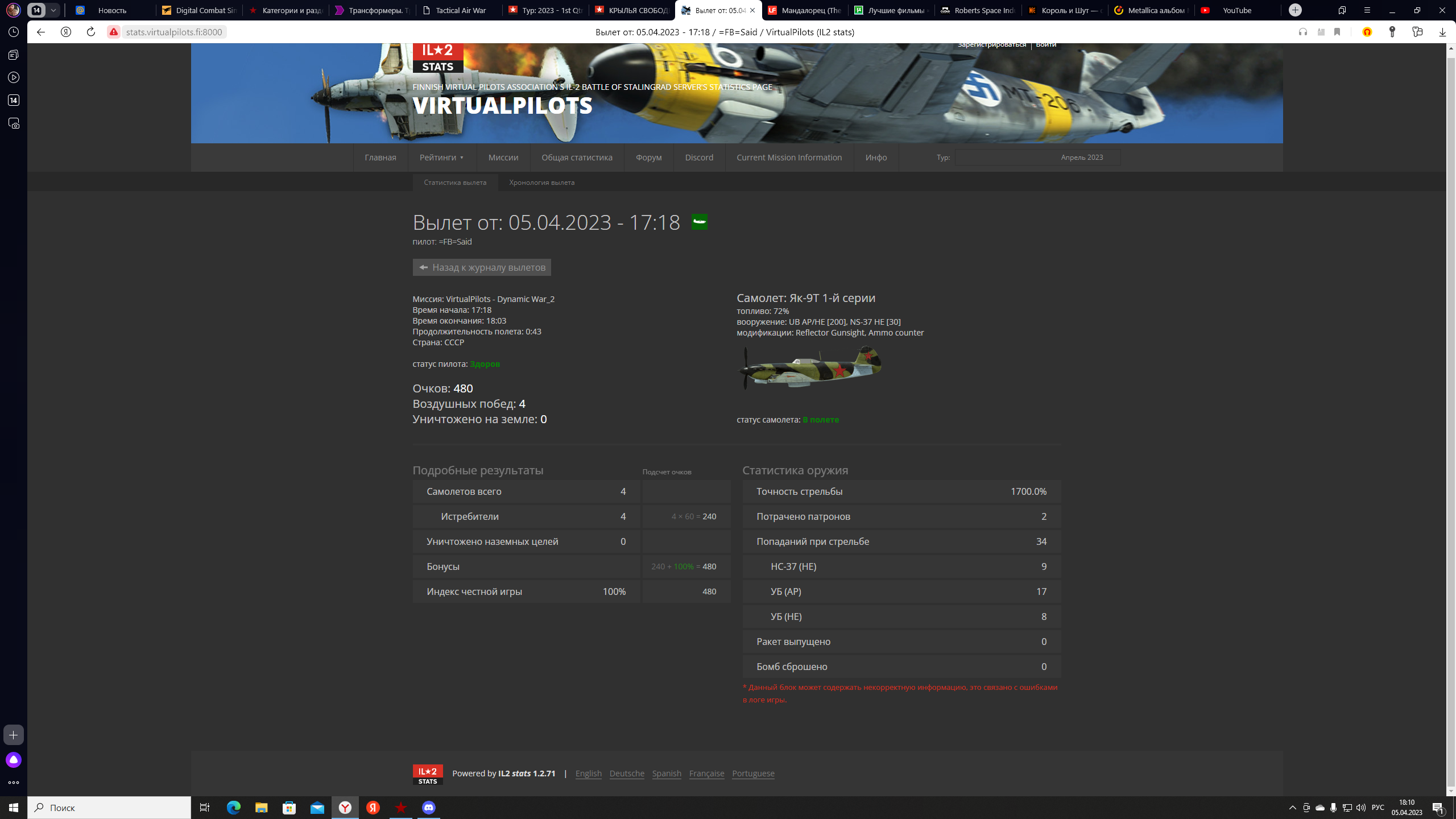Viewport: 1456px width, 819px height.
Task: Open Alice assistant purple icon in sidebar
Action: (14, 760)
